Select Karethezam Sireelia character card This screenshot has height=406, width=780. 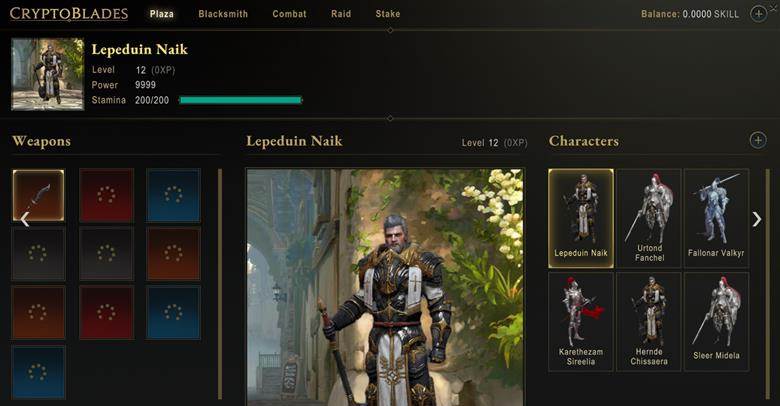581,322
